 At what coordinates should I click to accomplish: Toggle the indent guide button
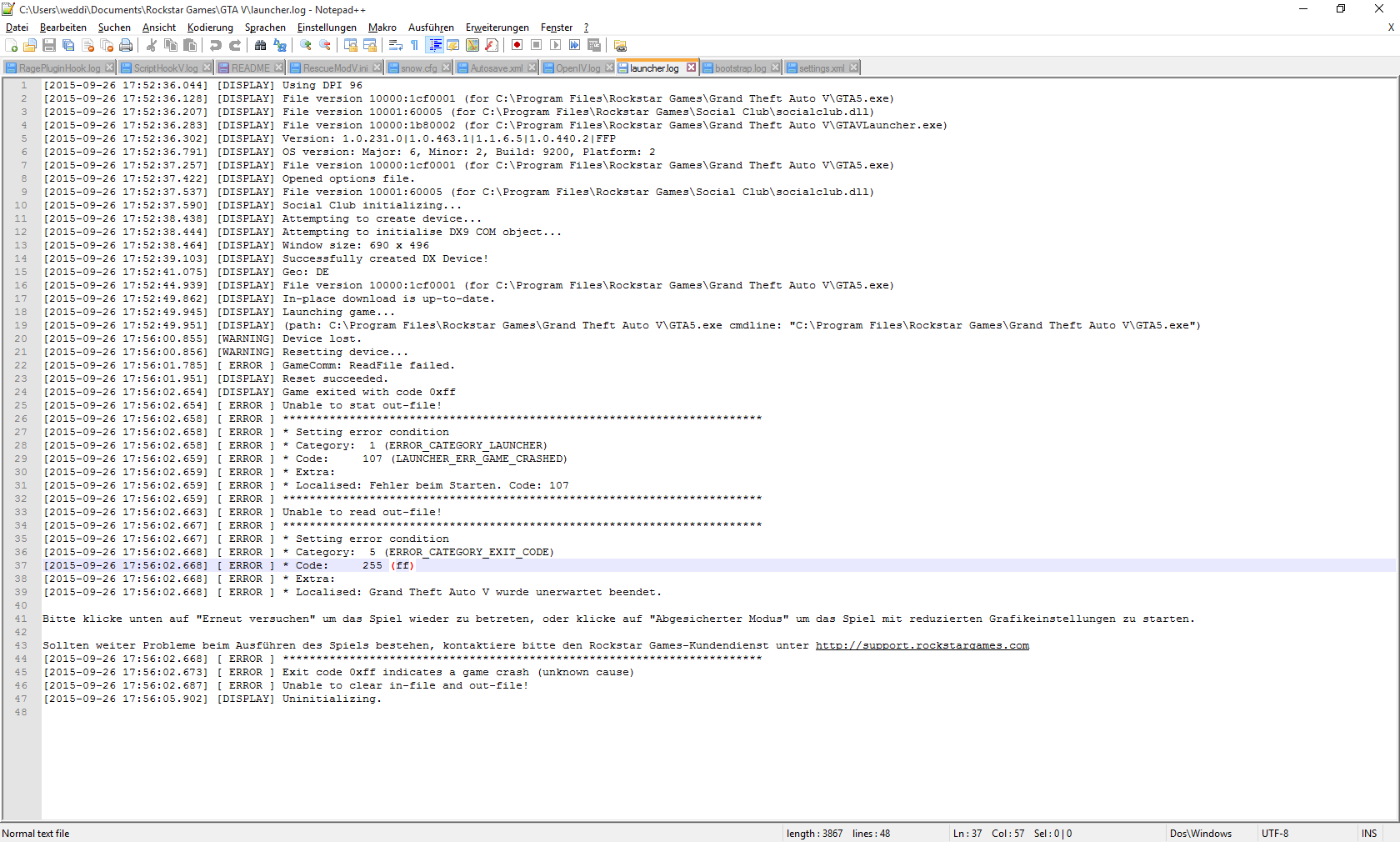(434, 46)
